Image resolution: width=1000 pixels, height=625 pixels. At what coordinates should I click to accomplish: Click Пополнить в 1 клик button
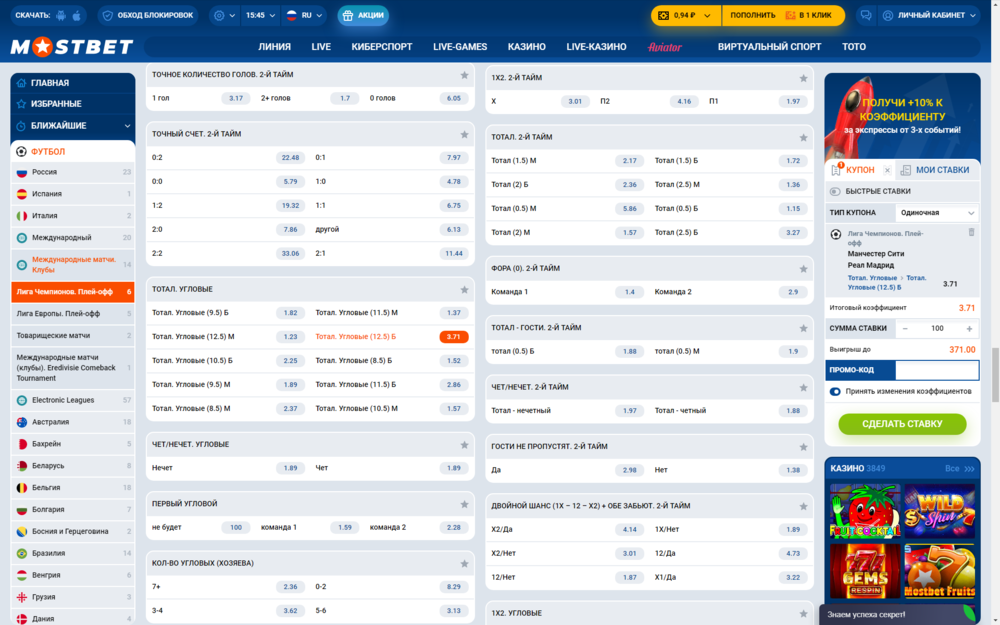pyautogui.click(x=783, y=15)
